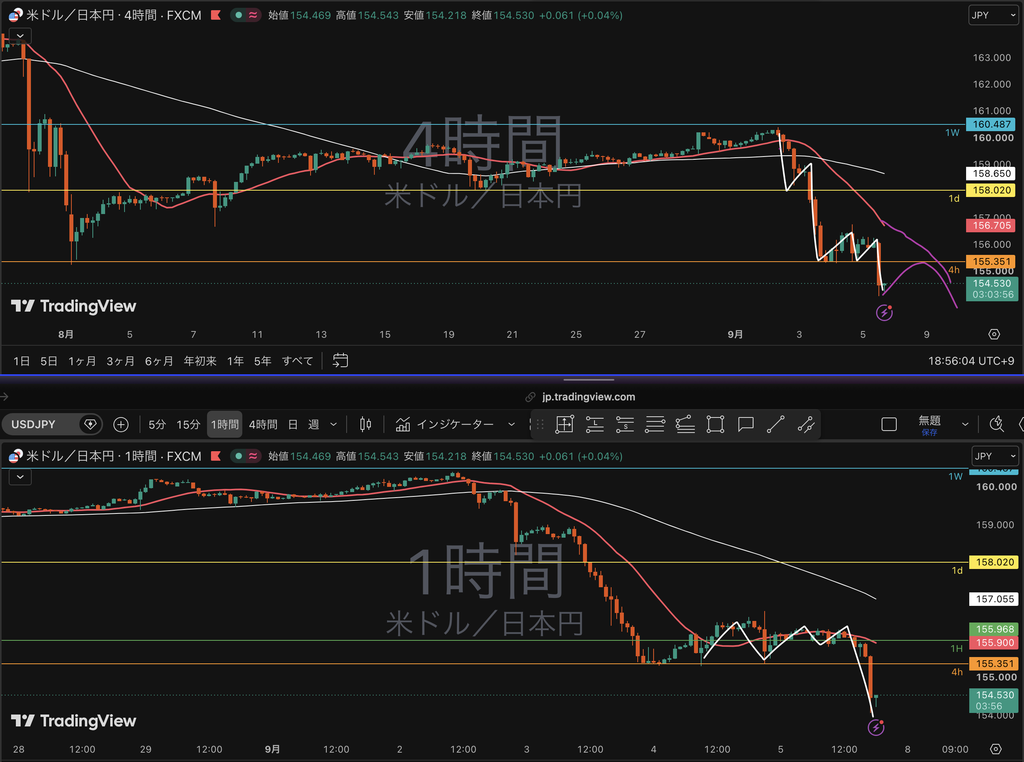Expand more timeframes chevron after 週

pyautogui.click(x=333, y=424)
